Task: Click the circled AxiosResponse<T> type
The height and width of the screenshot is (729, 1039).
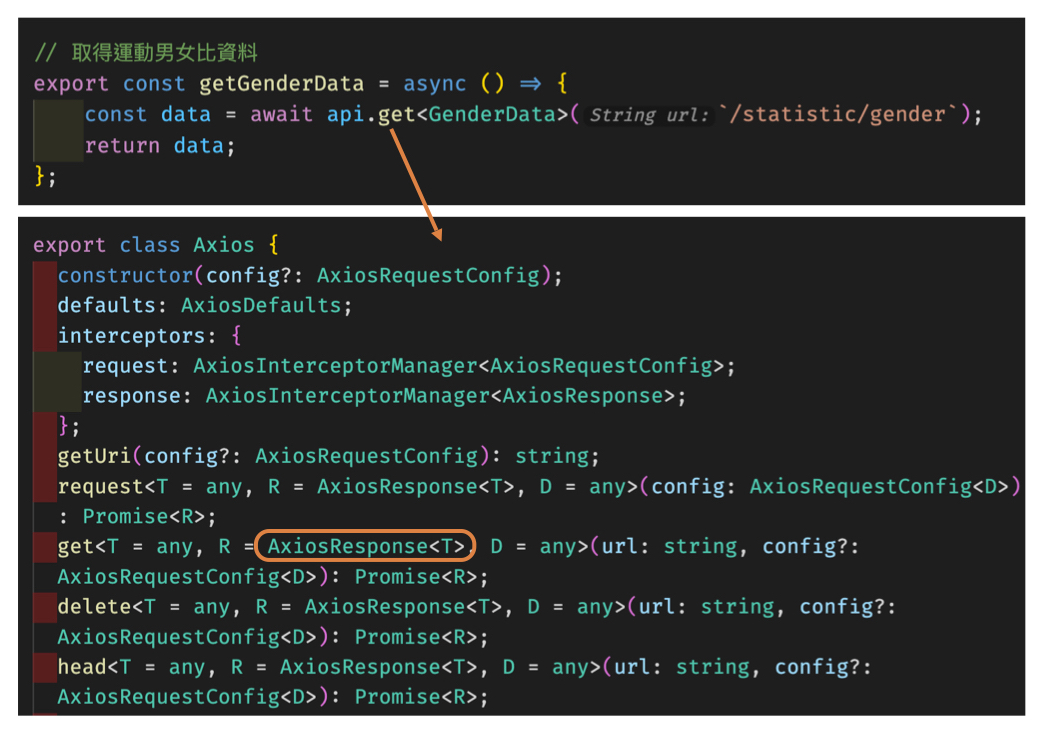Action: (x=366, y=546)
